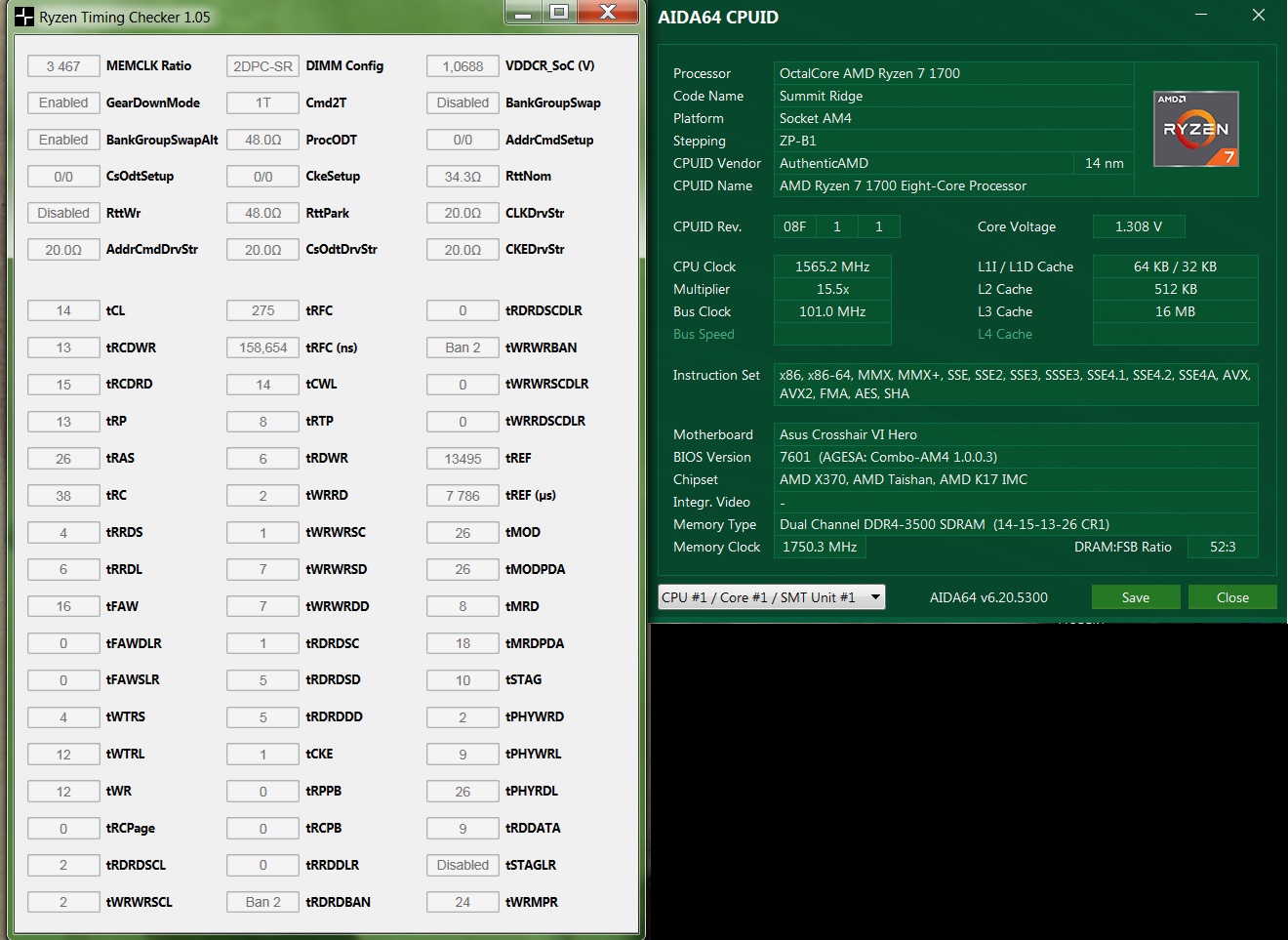Image resolution: width=1288 pixels, height=940 pixels.
Task: Click the green Close button in AIDA64
Action: click(x=1232, y=597)
